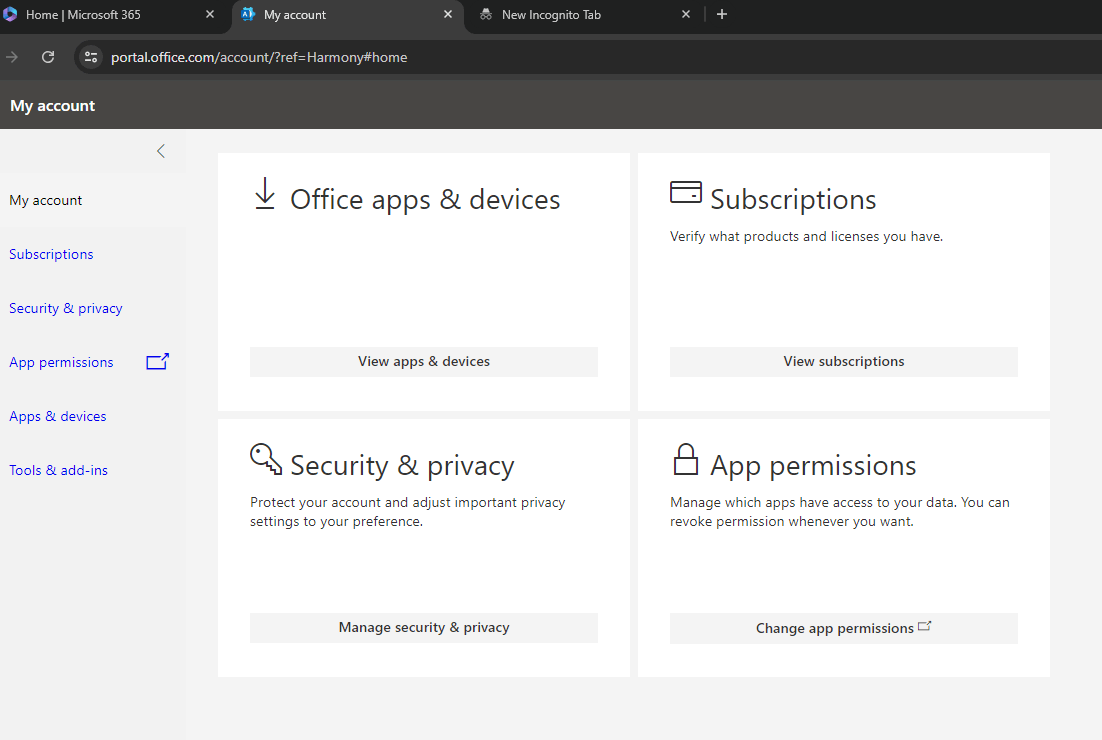
Task: Open Tools & add-ins sidebar link
Action: click(58, 470)
